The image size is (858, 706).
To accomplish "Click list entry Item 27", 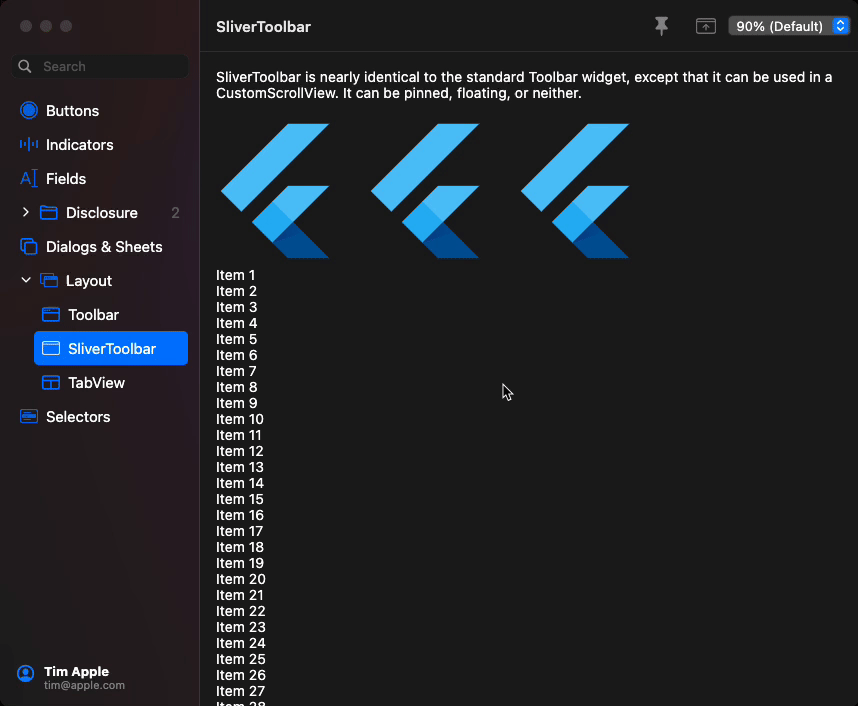I will [240, 691].
